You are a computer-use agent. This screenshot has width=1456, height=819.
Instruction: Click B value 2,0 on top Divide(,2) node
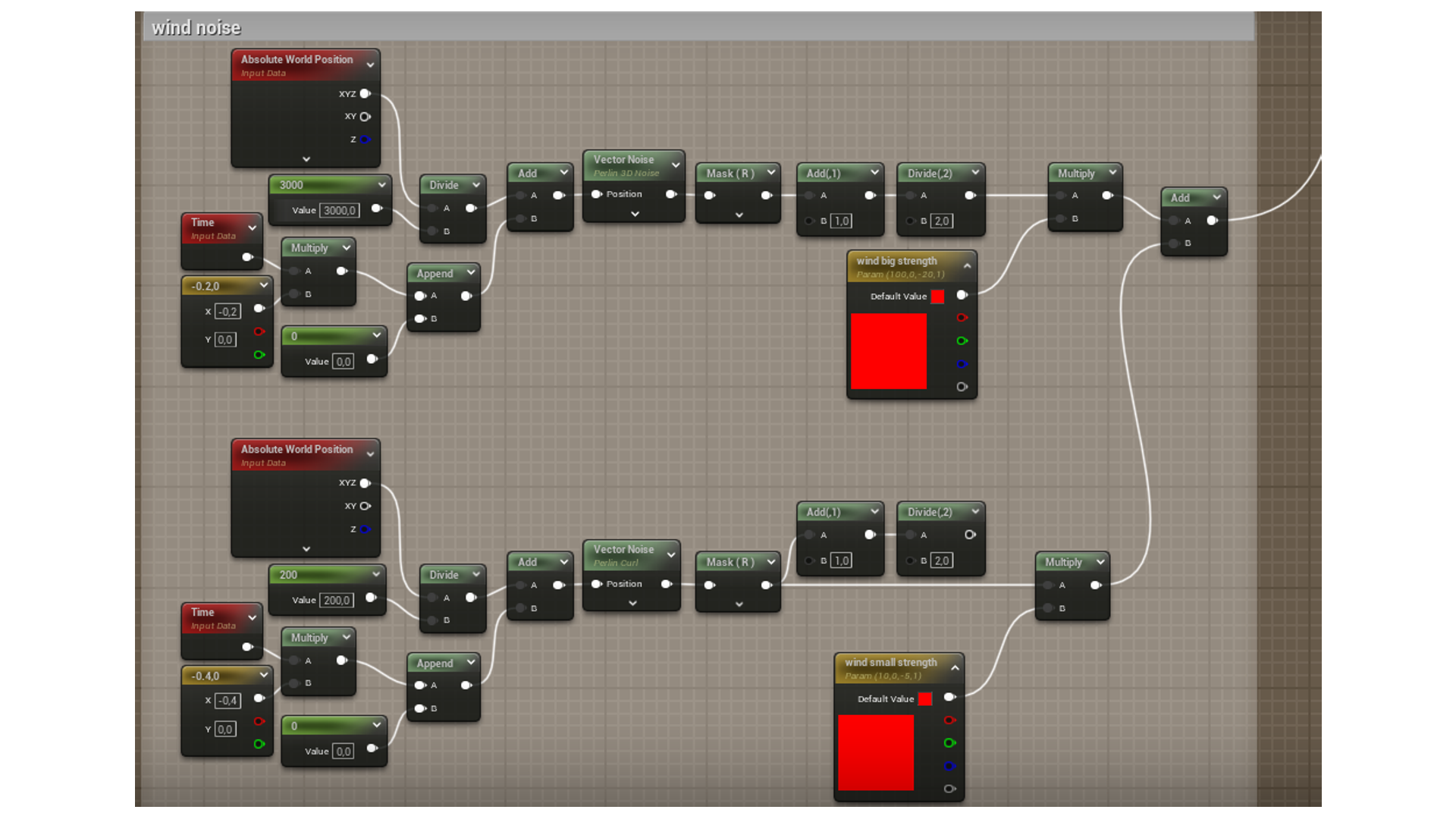coord(941,221)
